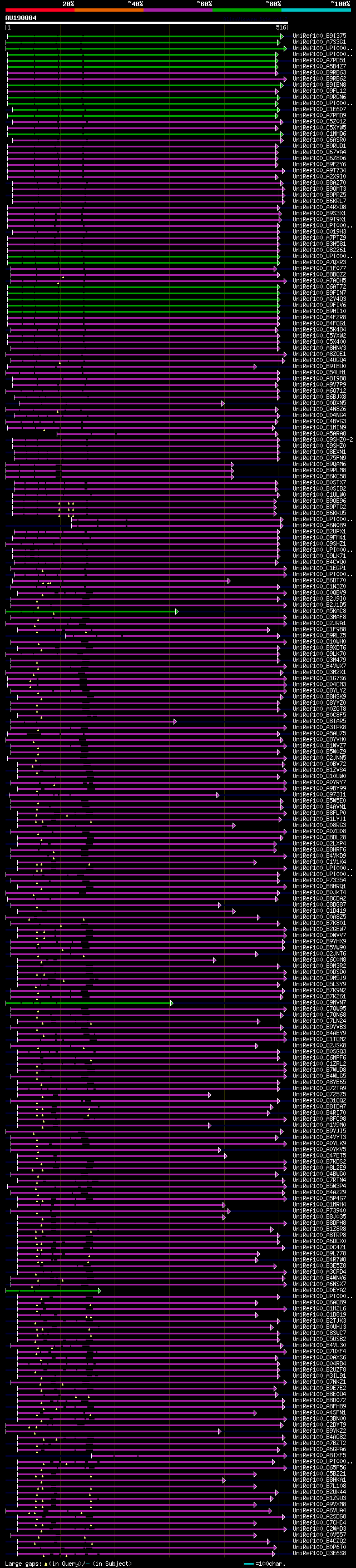
Task: Select the UniRef100_C2WAD3 label
Action: [319, 1529]
